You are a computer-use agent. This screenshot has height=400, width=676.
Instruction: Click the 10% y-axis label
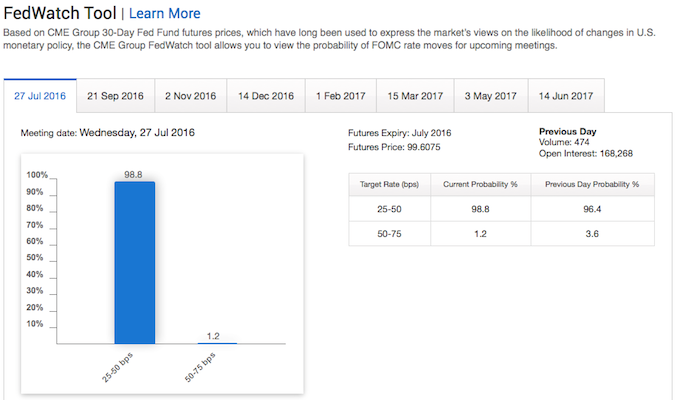pos(35,324)
